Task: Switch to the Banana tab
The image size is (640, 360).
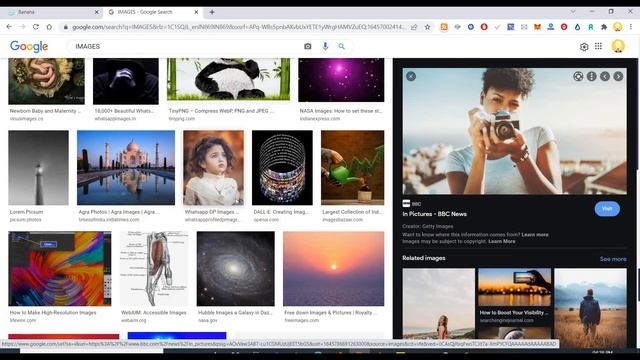Action: tap(51, 12)
